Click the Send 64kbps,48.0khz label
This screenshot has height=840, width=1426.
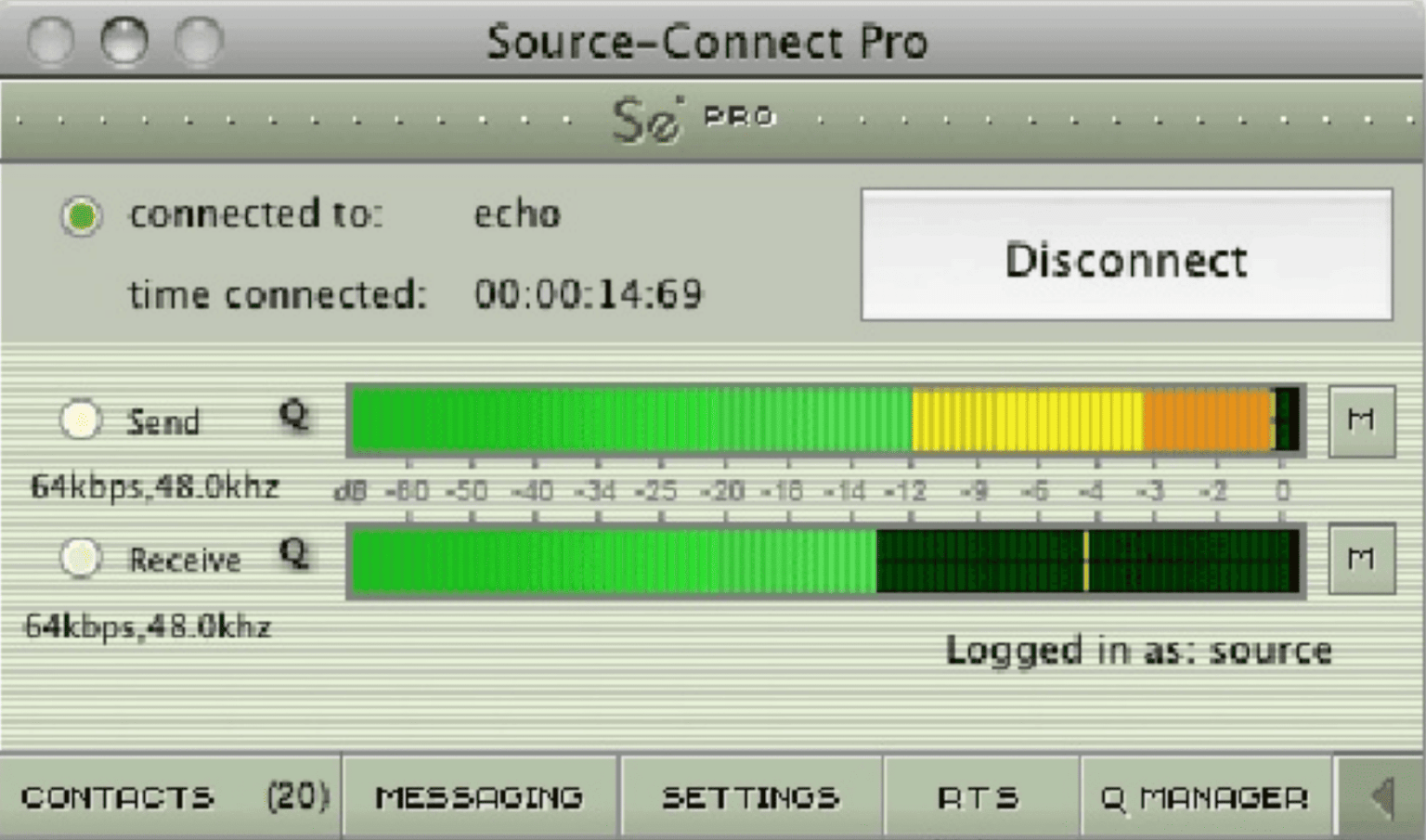pyautogui.click(x=156, y=485)
